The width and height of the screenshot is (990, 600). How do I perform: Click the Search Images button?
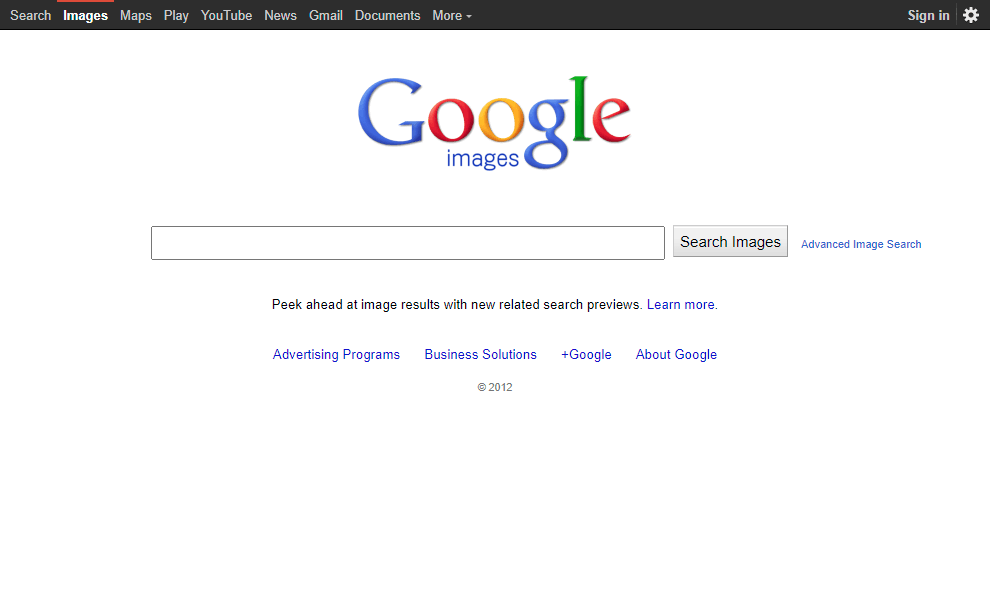(730, 241)
